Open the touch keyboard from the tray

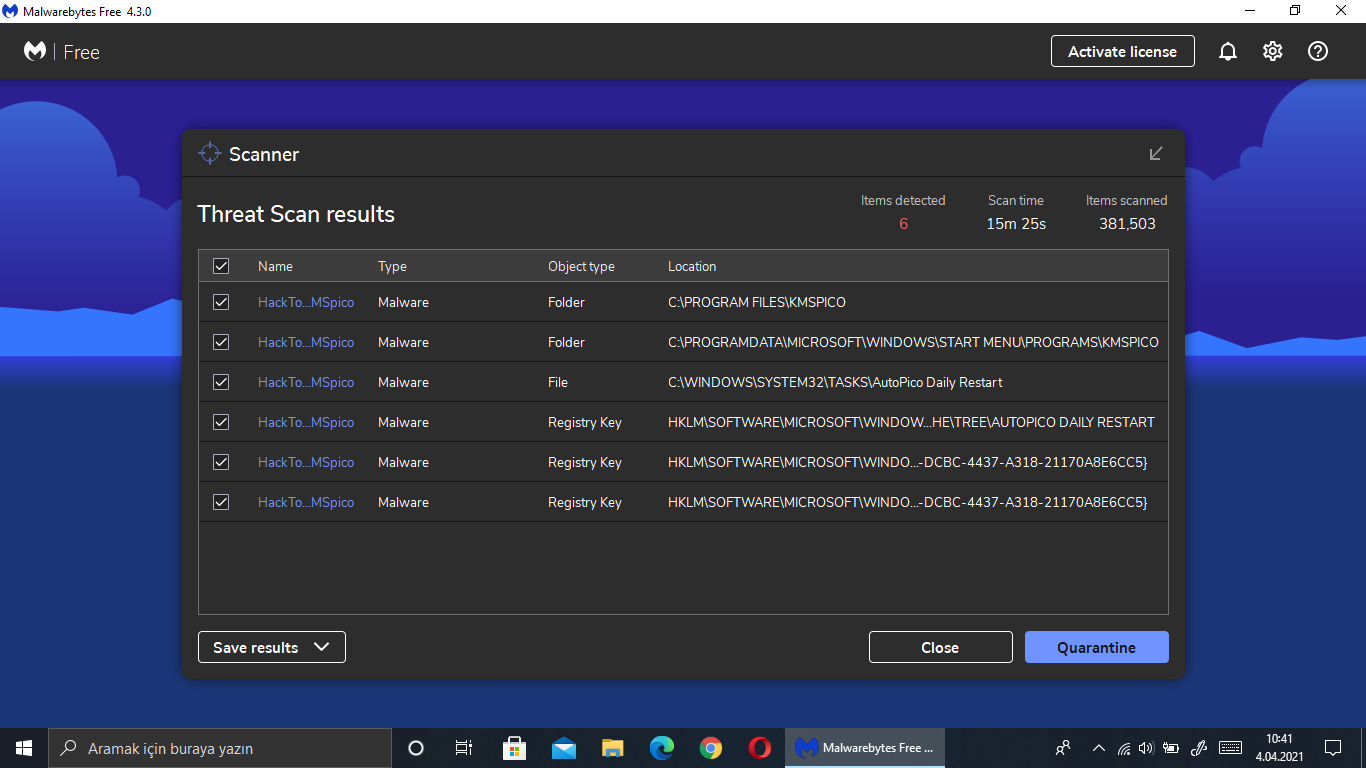pyautogui.click(x=1231, y=748)
